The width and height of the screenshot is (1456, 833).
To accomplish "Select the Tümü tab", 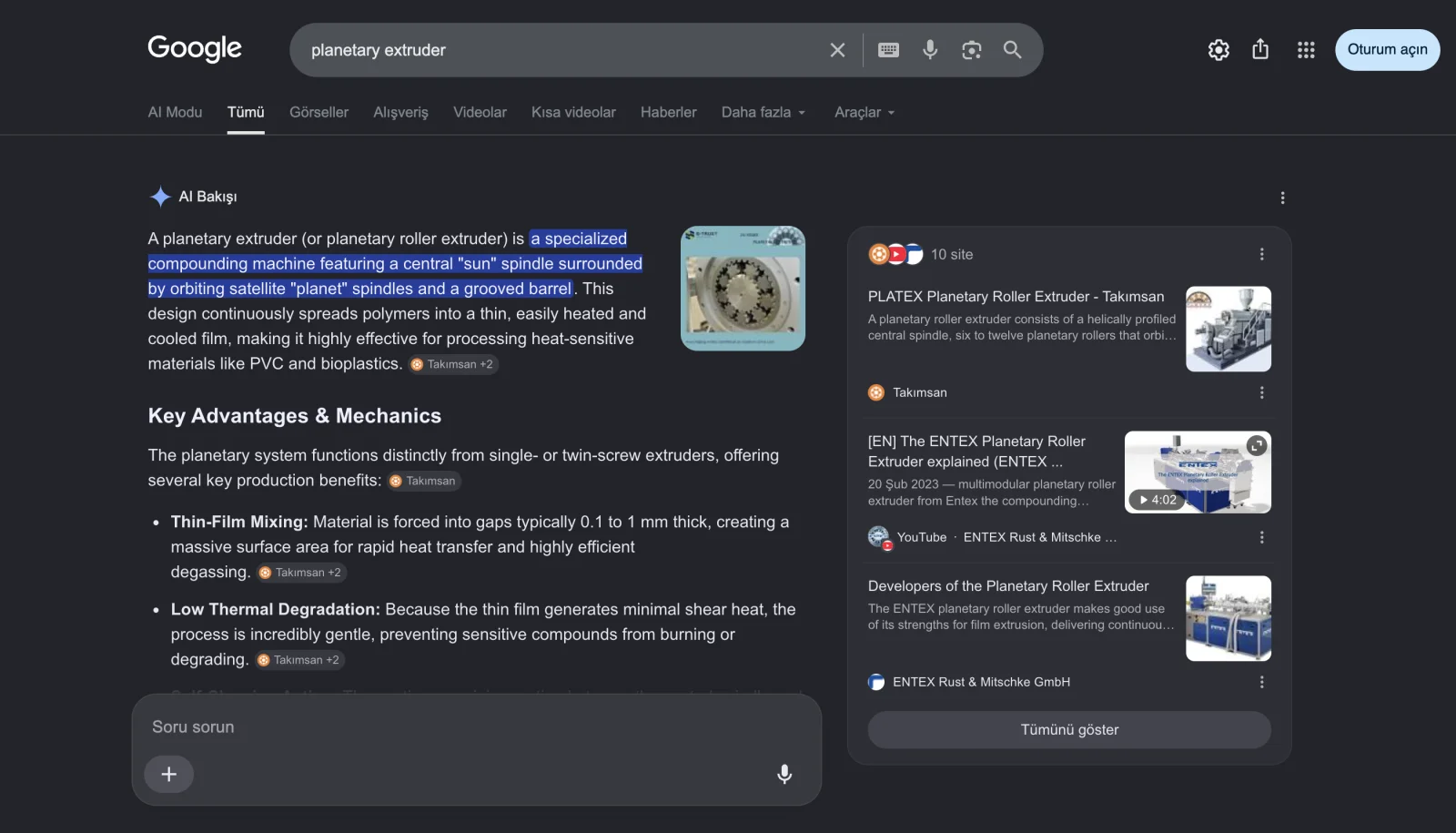I will (246, 112).
